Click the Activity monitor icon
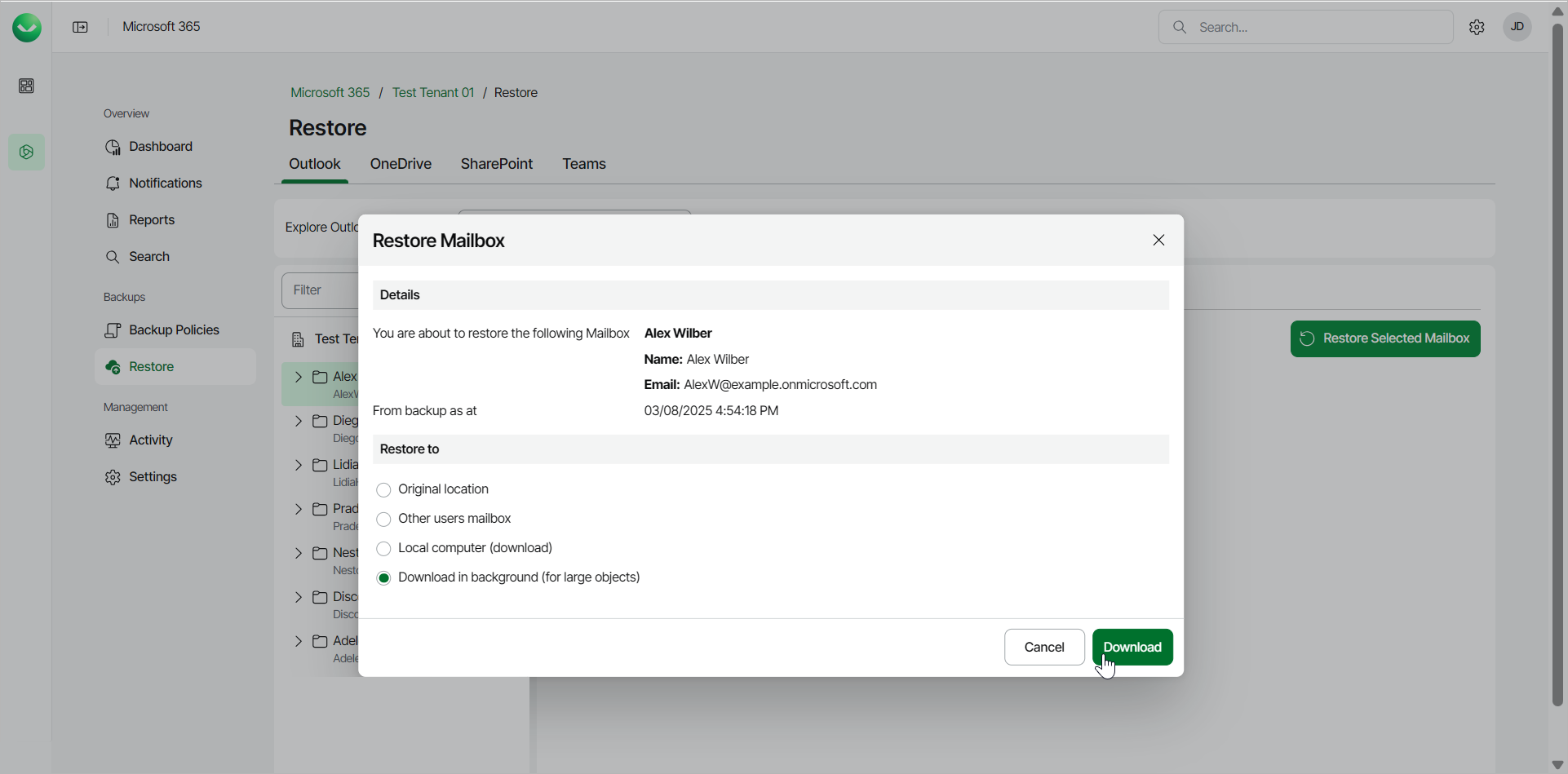This screenshot has width=1568, height=774. click(113, 440)
